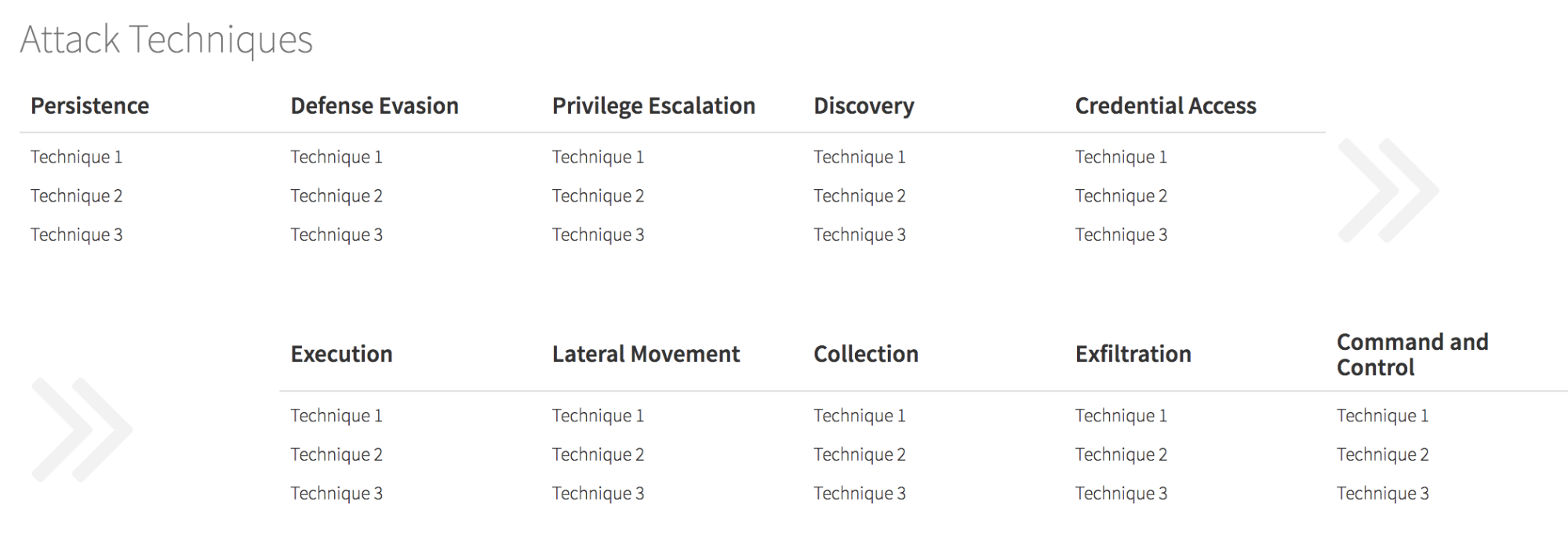
Task: Open the Discovery heading
Action: coord(864,106)
